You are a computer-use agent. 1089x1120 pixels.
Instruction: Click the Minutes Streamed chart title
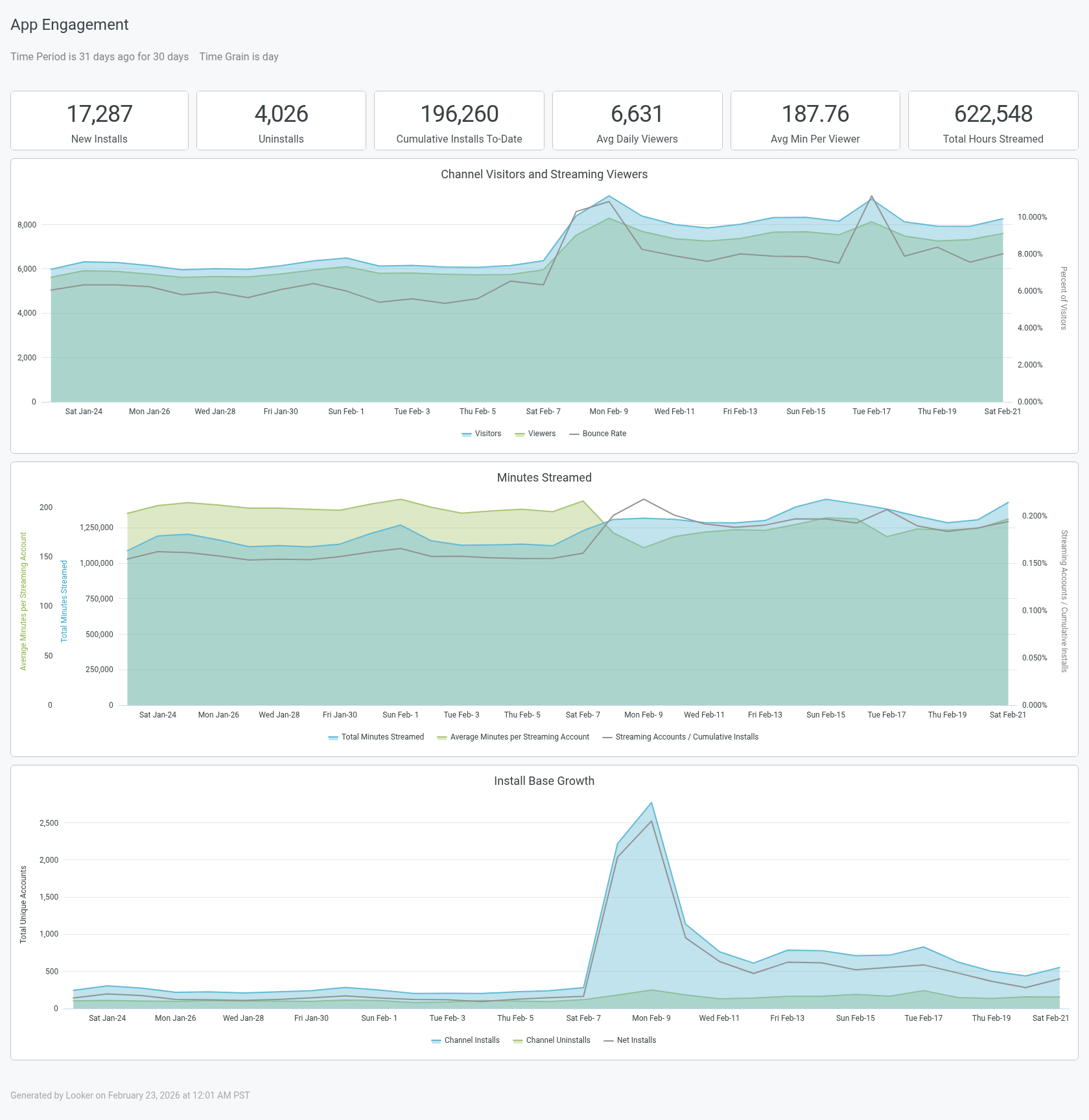point(544,478)
